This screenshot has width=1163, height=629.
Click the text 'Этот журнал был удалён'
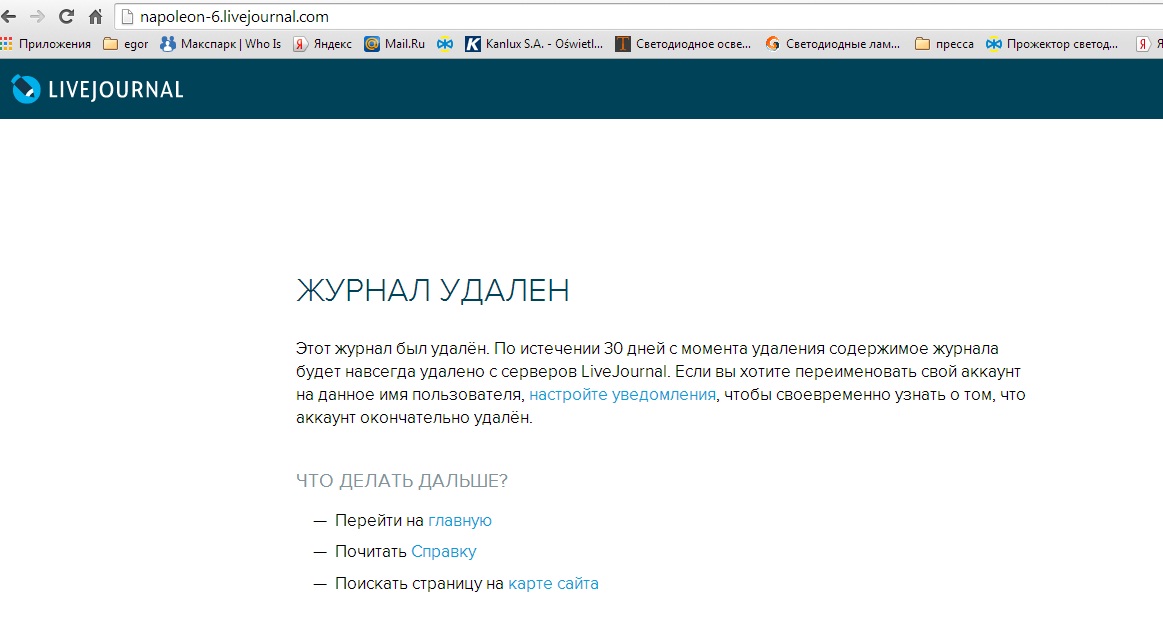coord(392,349)
